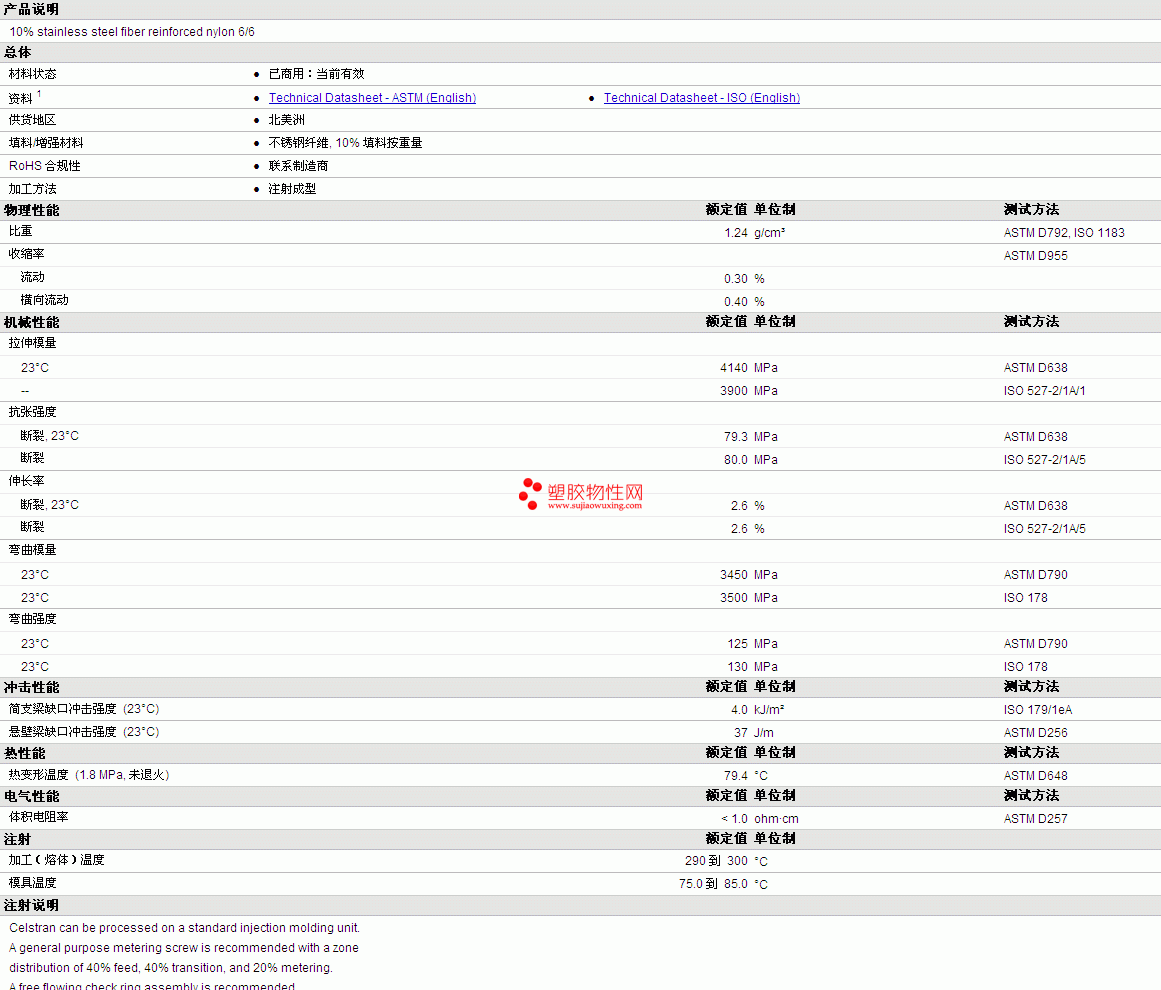1161x990 pixels.
Task: Click the 'ISO 527-2/1A/1' test method
Action: [1045, 390]
